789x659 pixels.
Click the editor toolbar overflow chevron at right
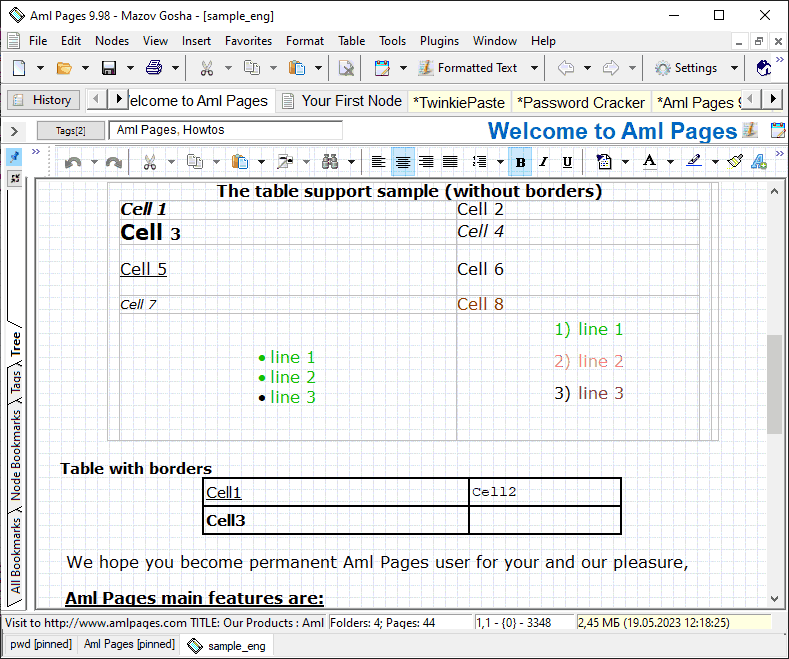tap(779, 153)
